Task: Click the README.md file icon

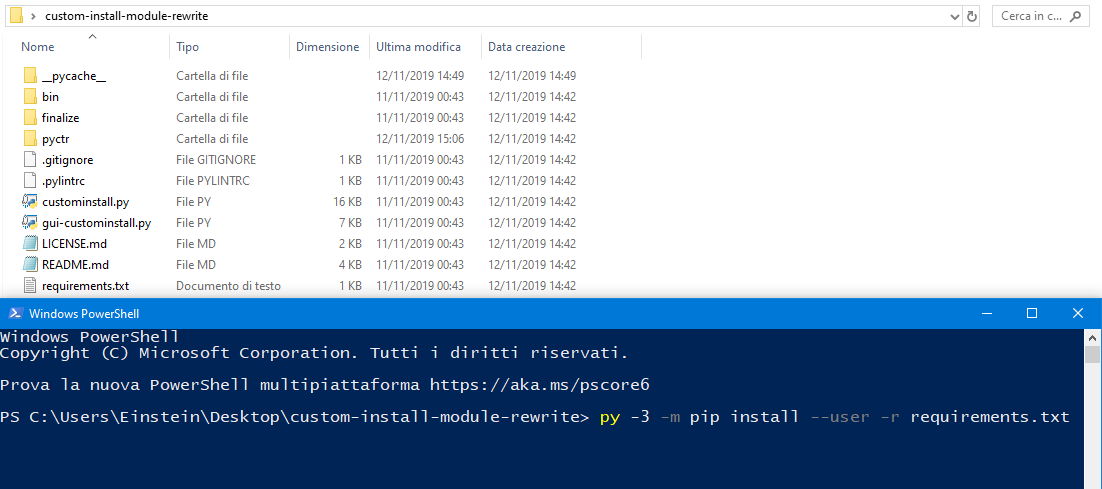Action: [30, 265]
